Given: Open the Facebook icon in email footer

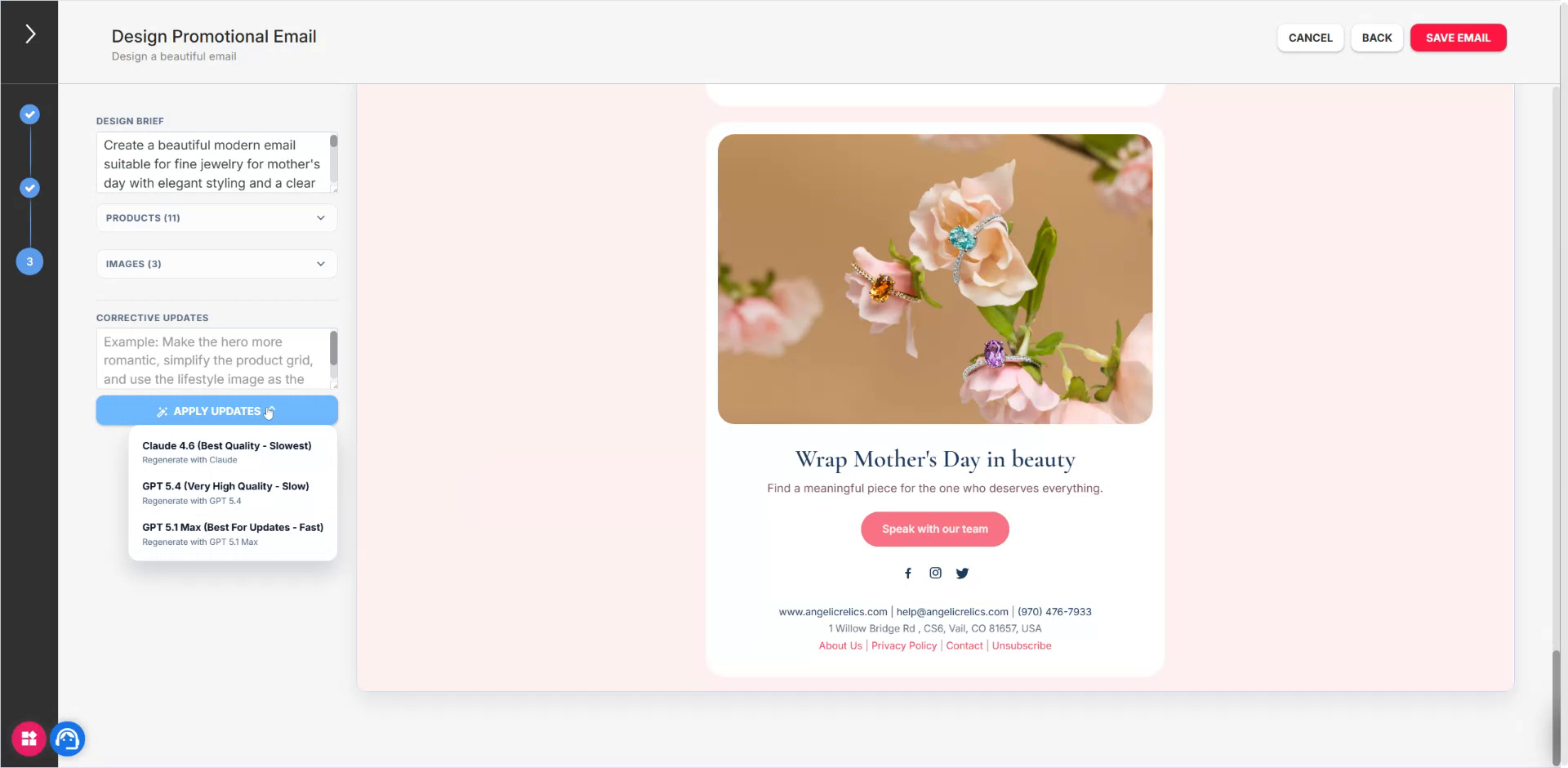Looking at the screenshot, I should 907,574.
